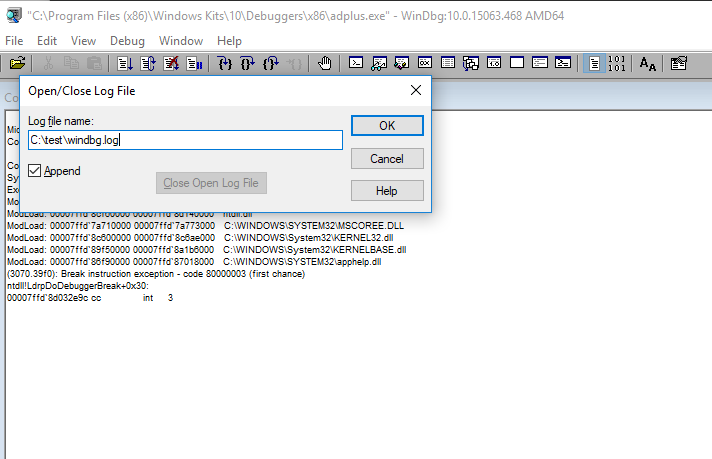Open the Font settings AA icon
Viewport: 712px width, 459px height.
click(648, 63)
